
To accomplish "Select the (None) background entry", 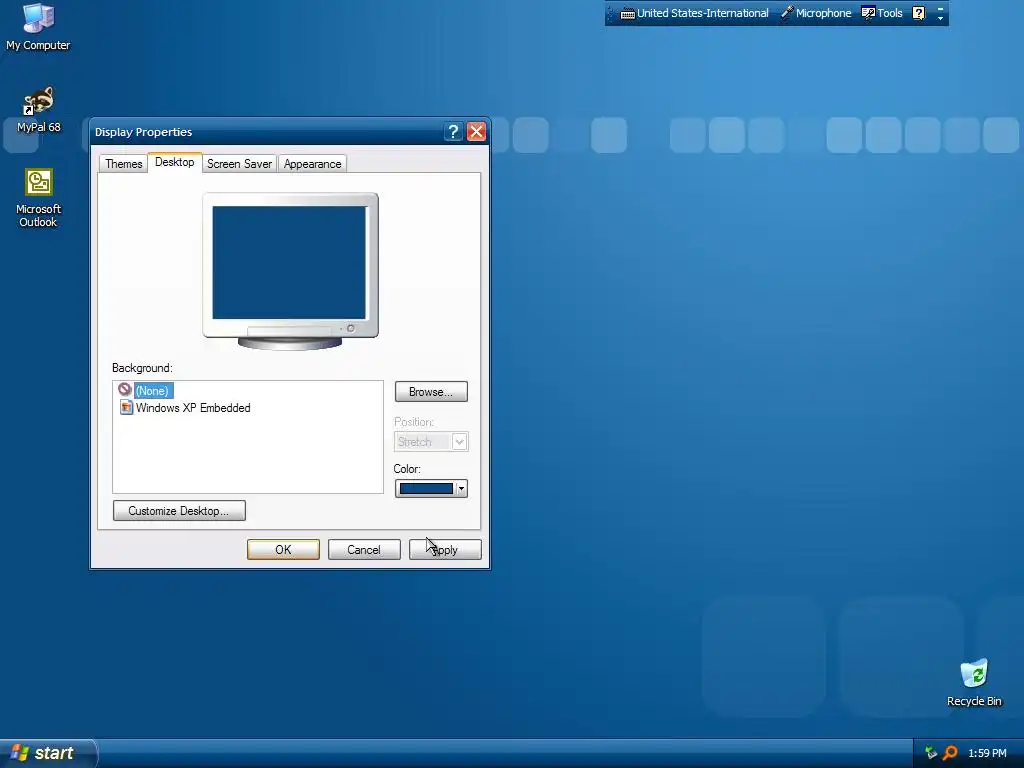I will point(153,391).
